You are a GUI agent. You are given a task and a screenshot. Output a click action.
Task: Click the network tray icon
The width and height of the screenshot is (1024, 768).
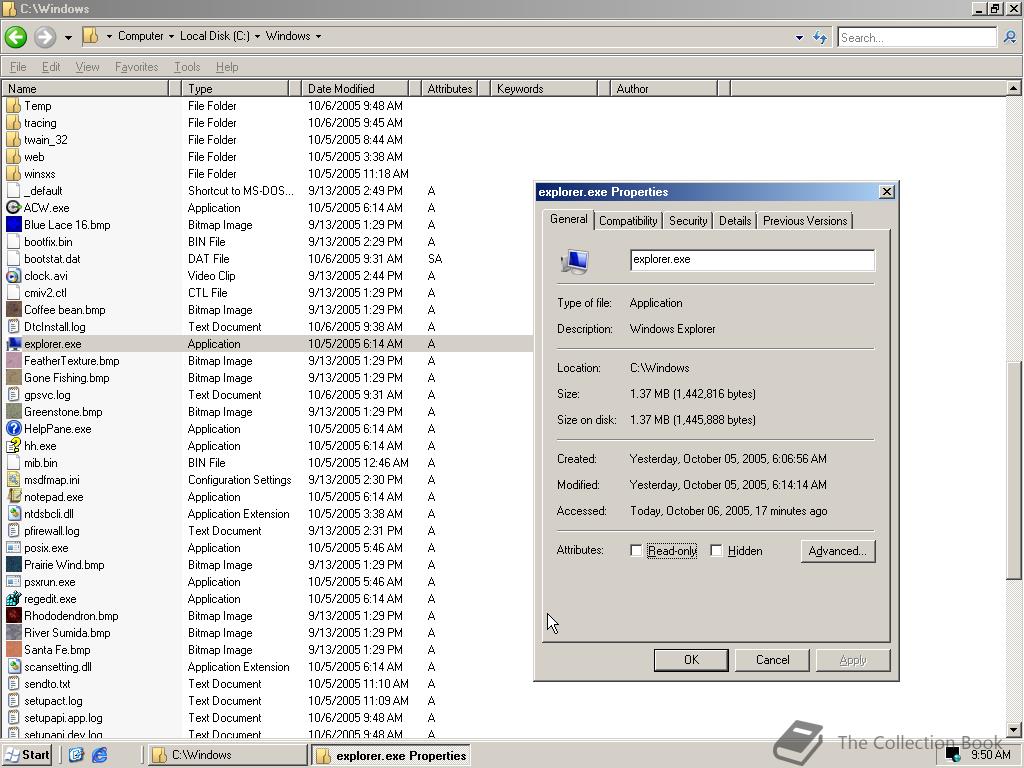pos(953,755)
